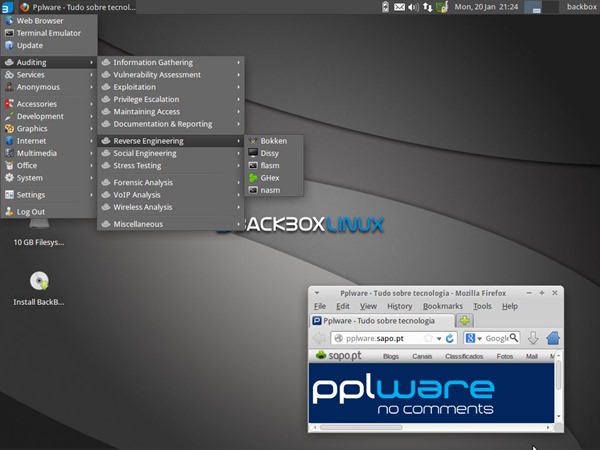Click the Canais link on sapo bar
The height and width of the screenshot is (450, 600).
[x=422, y=356]
